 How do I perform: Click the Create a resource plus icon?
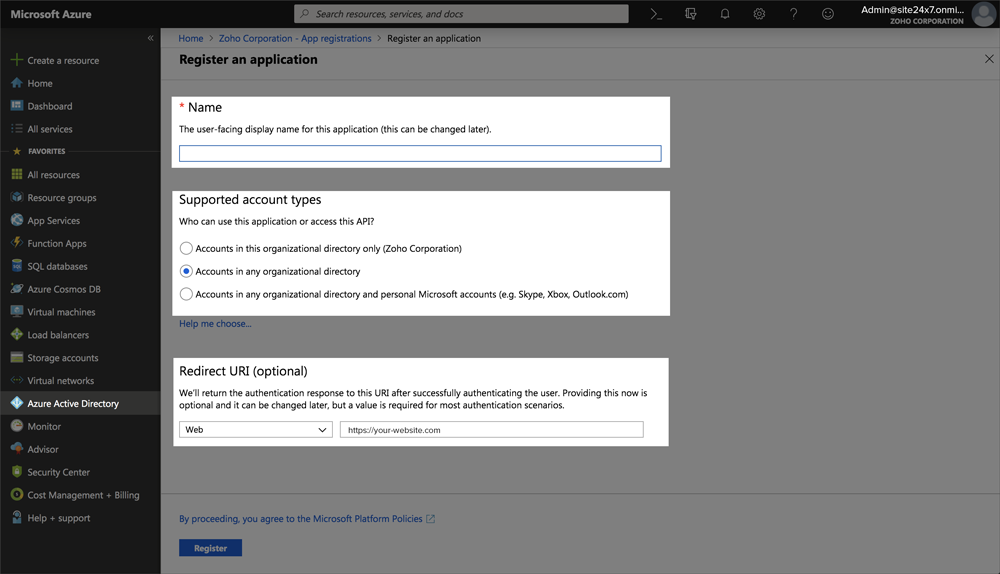click(x=17, y=60)
